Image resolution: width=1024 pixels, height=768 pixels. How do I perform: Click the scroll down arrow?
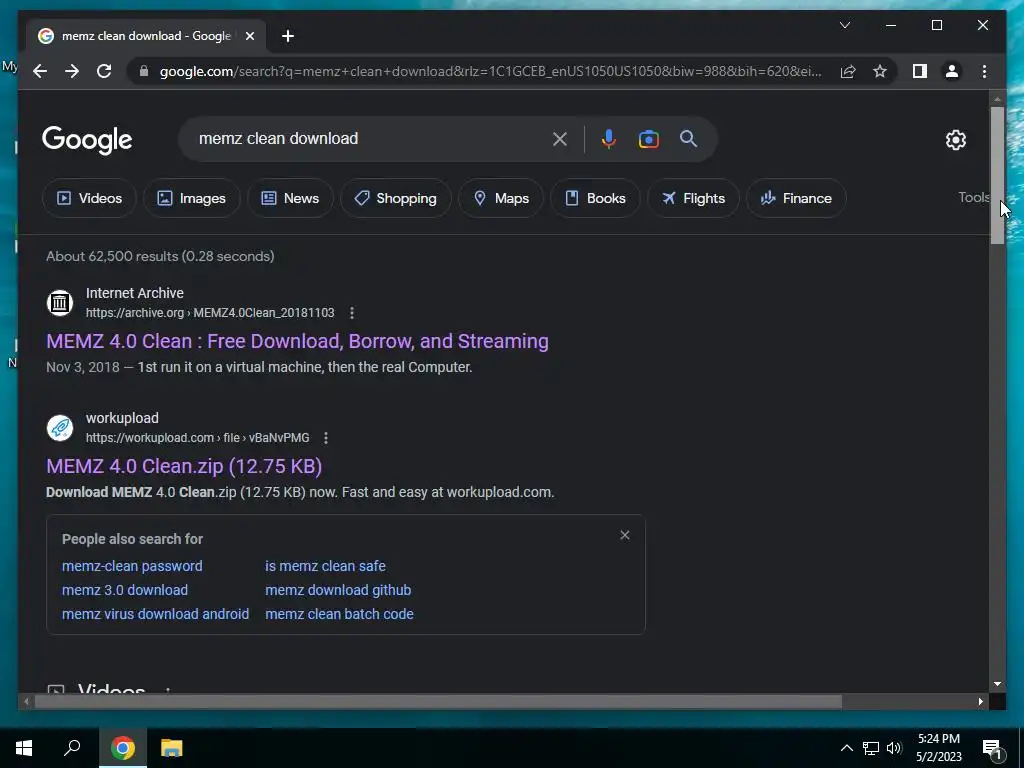(997, 684)
